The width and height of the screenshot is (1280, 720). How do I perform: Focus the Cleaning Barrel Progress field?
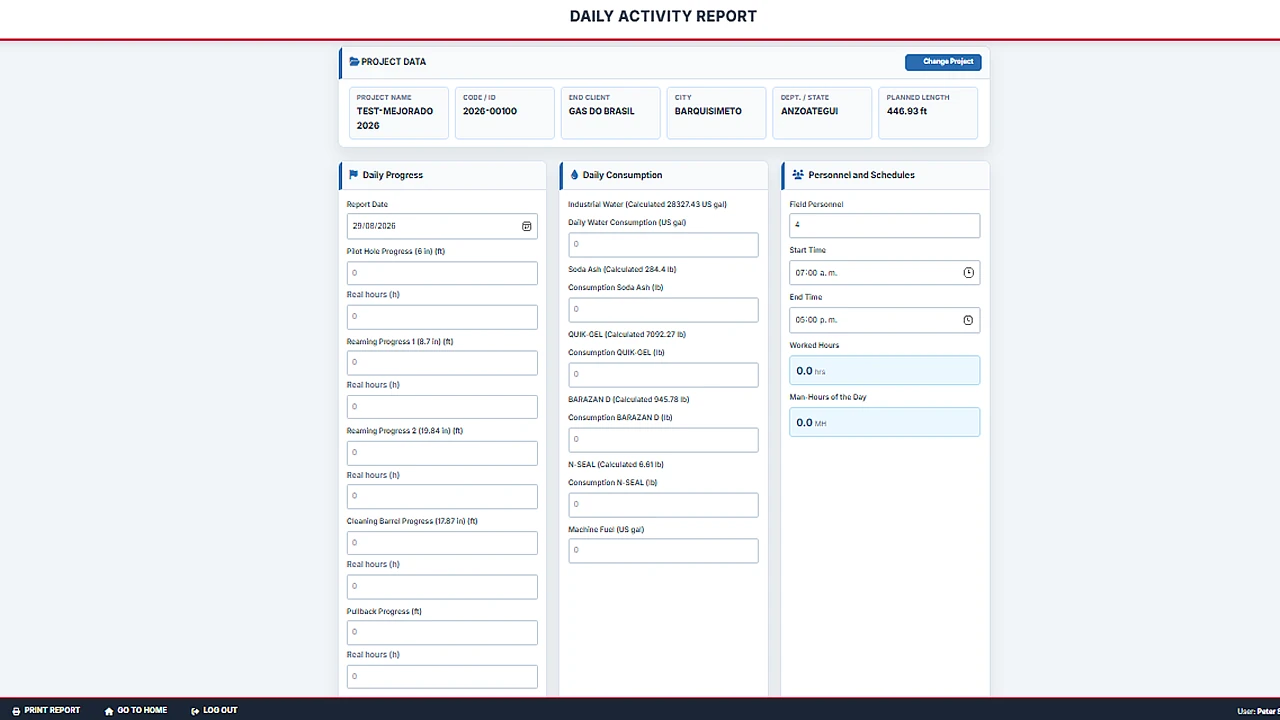(442, 542)
